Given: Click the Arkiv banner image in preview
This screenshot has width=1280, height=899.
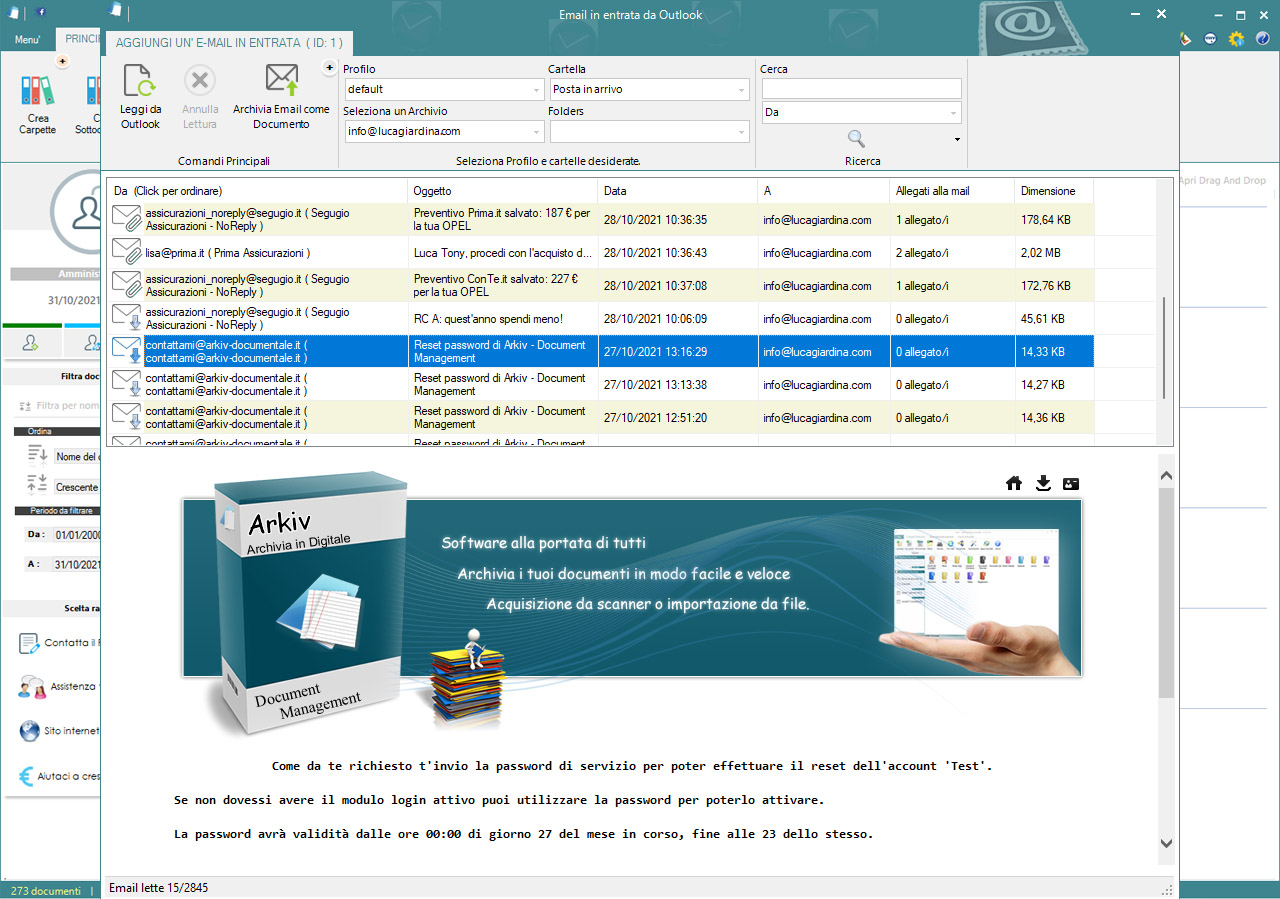Looking at the screenshot, I should [x=631, y=588].
